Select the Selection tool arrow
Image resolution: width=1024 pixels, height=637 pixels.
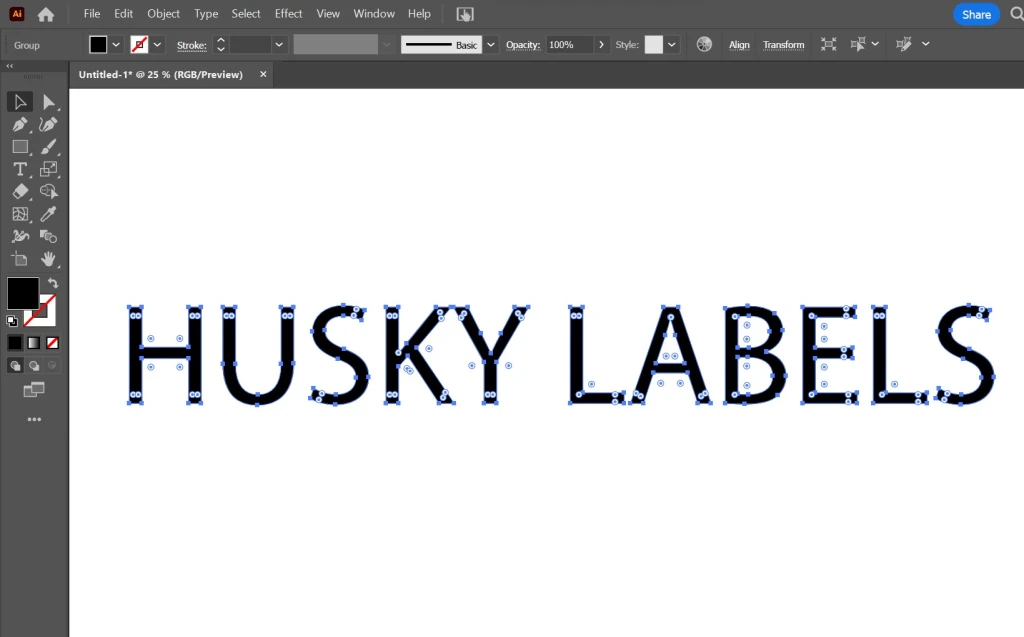click(x=20, y=102)
